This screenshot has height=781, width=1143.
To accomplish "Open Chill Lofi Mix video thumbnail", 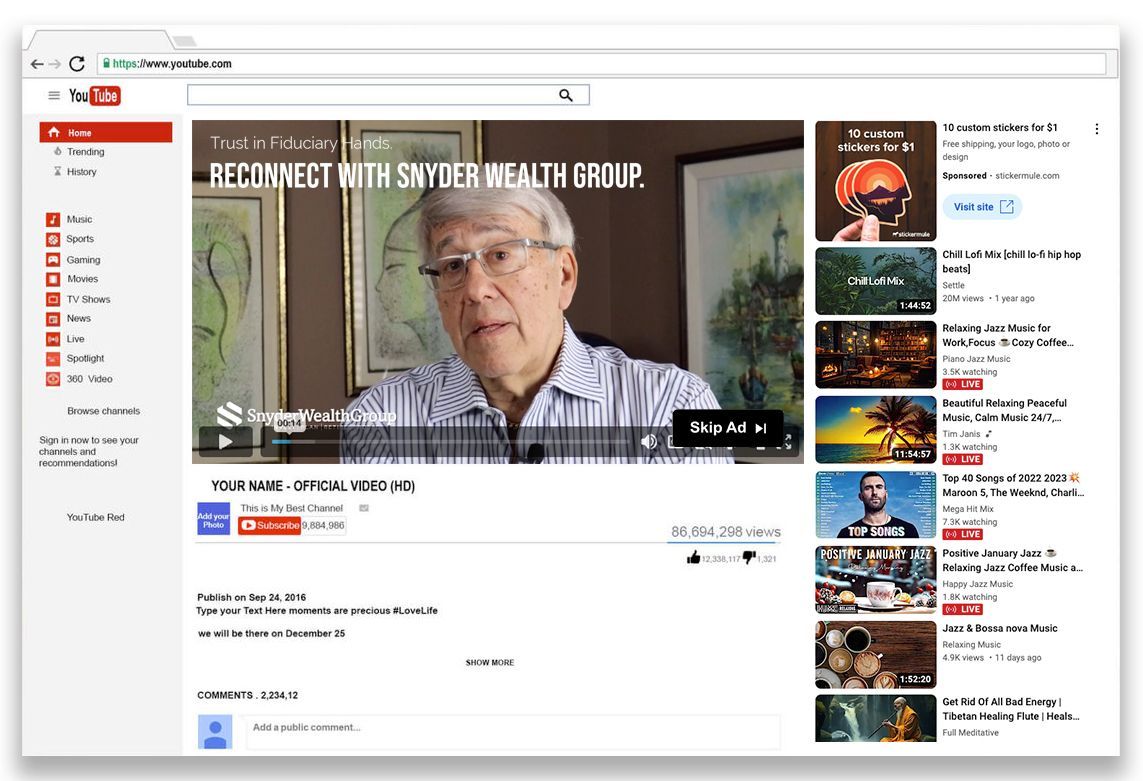I will tap(875, 281).
